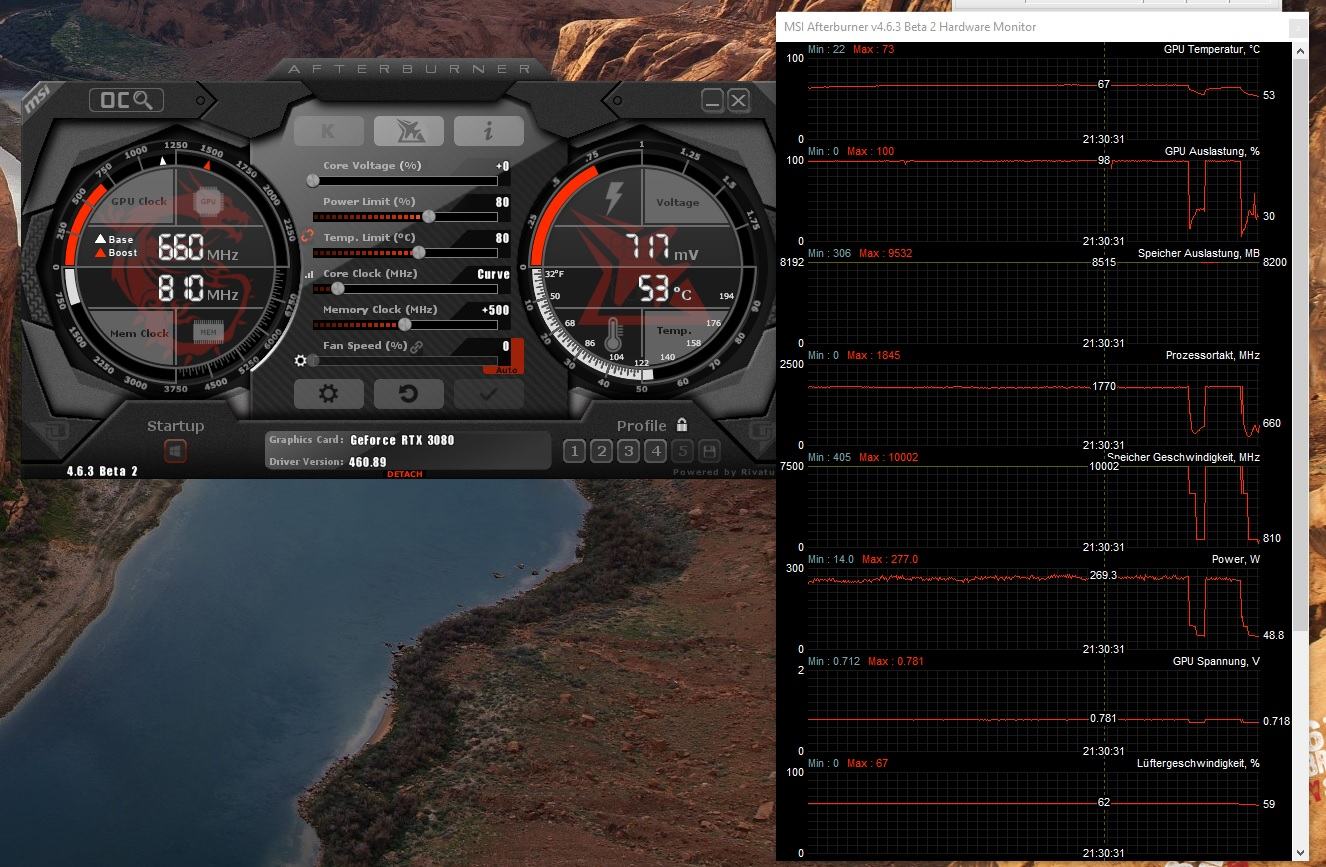Open Afterburner settings with the gear button
1326x867 pixels.
(328, 393)
